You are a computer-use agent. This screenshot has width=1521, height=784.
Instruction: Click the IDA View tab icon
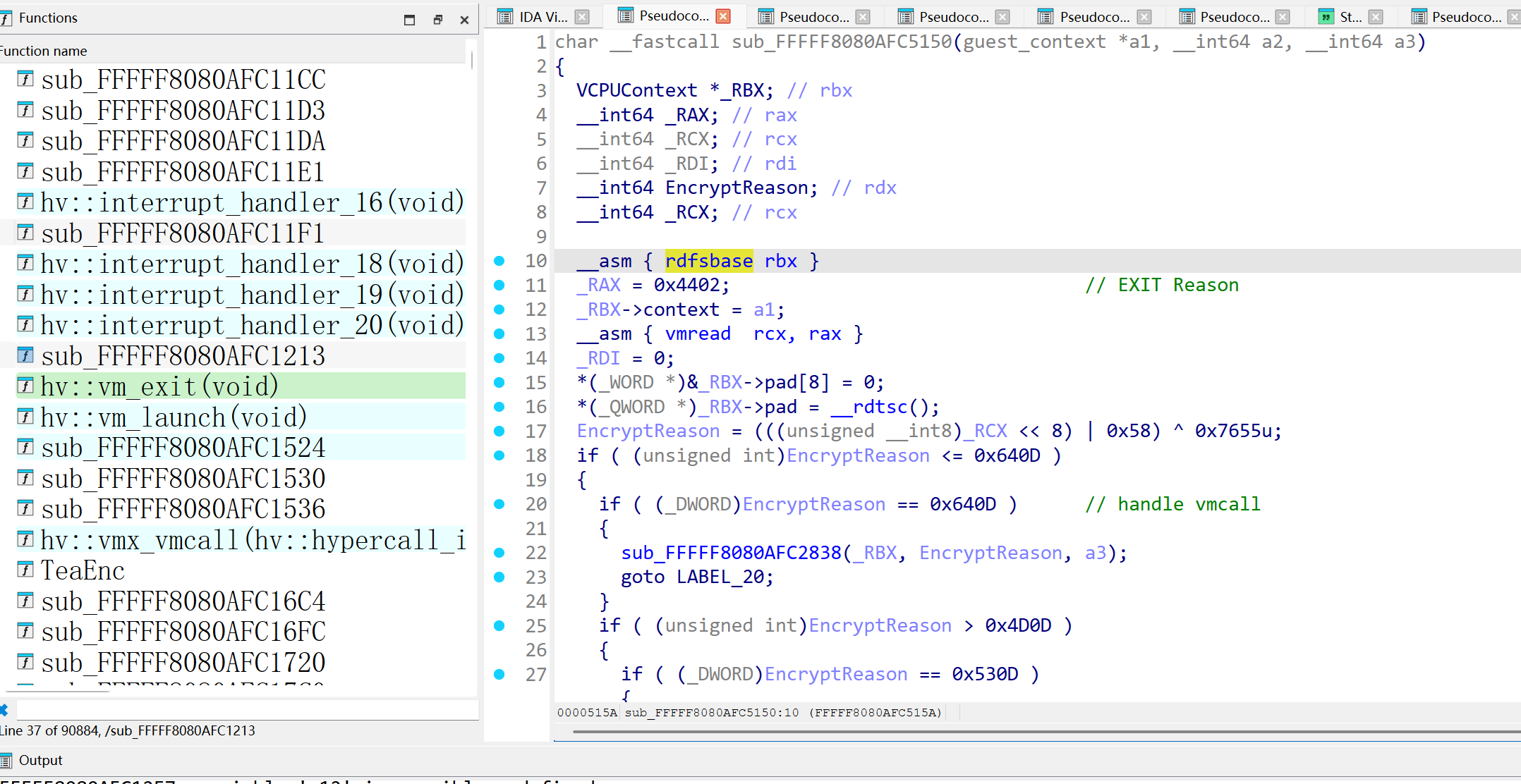point(505,17)
